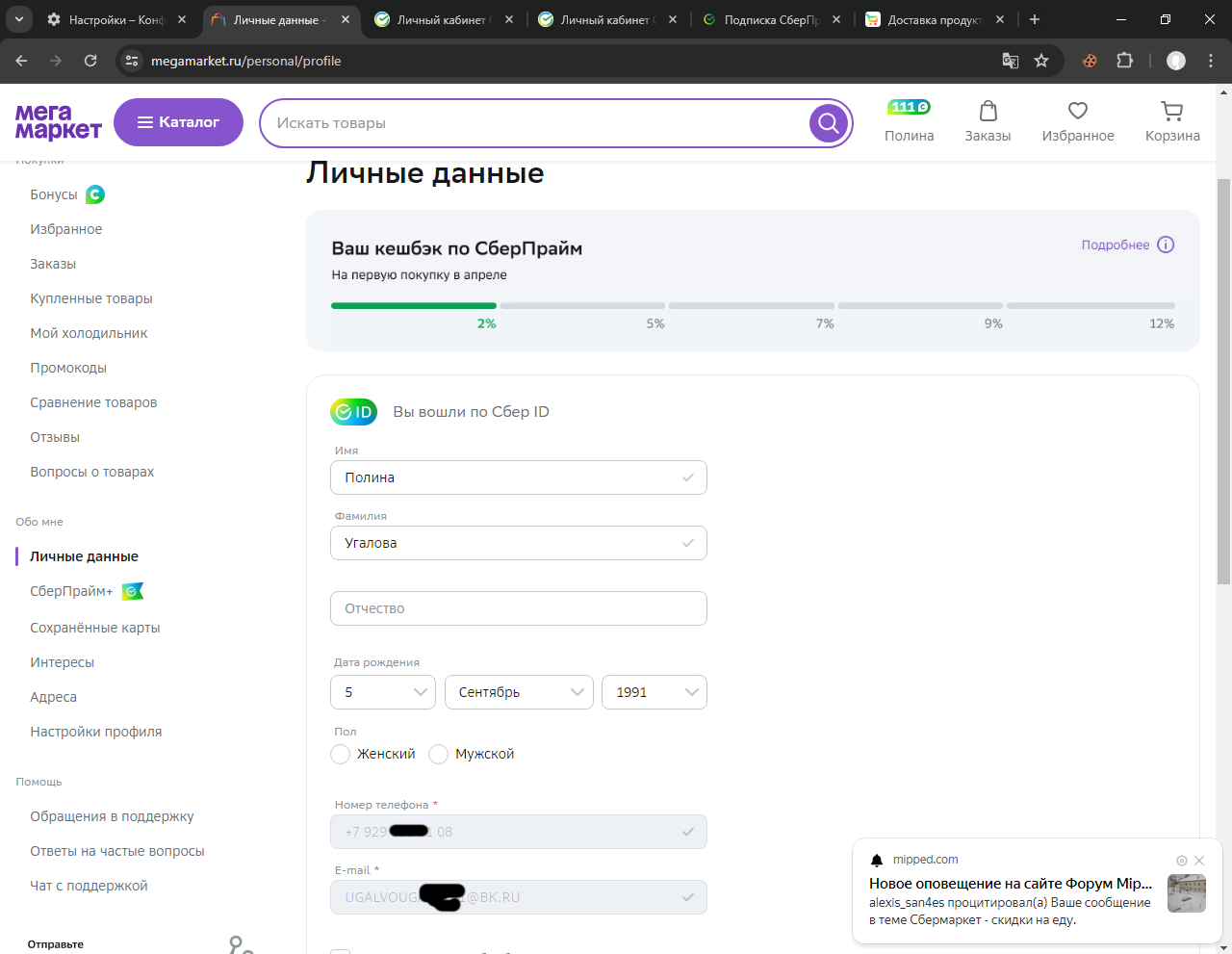This screenshot has height=954, width=1232.
Task: Switch to the Настройки browser tab
Action: tap(115, 19)
